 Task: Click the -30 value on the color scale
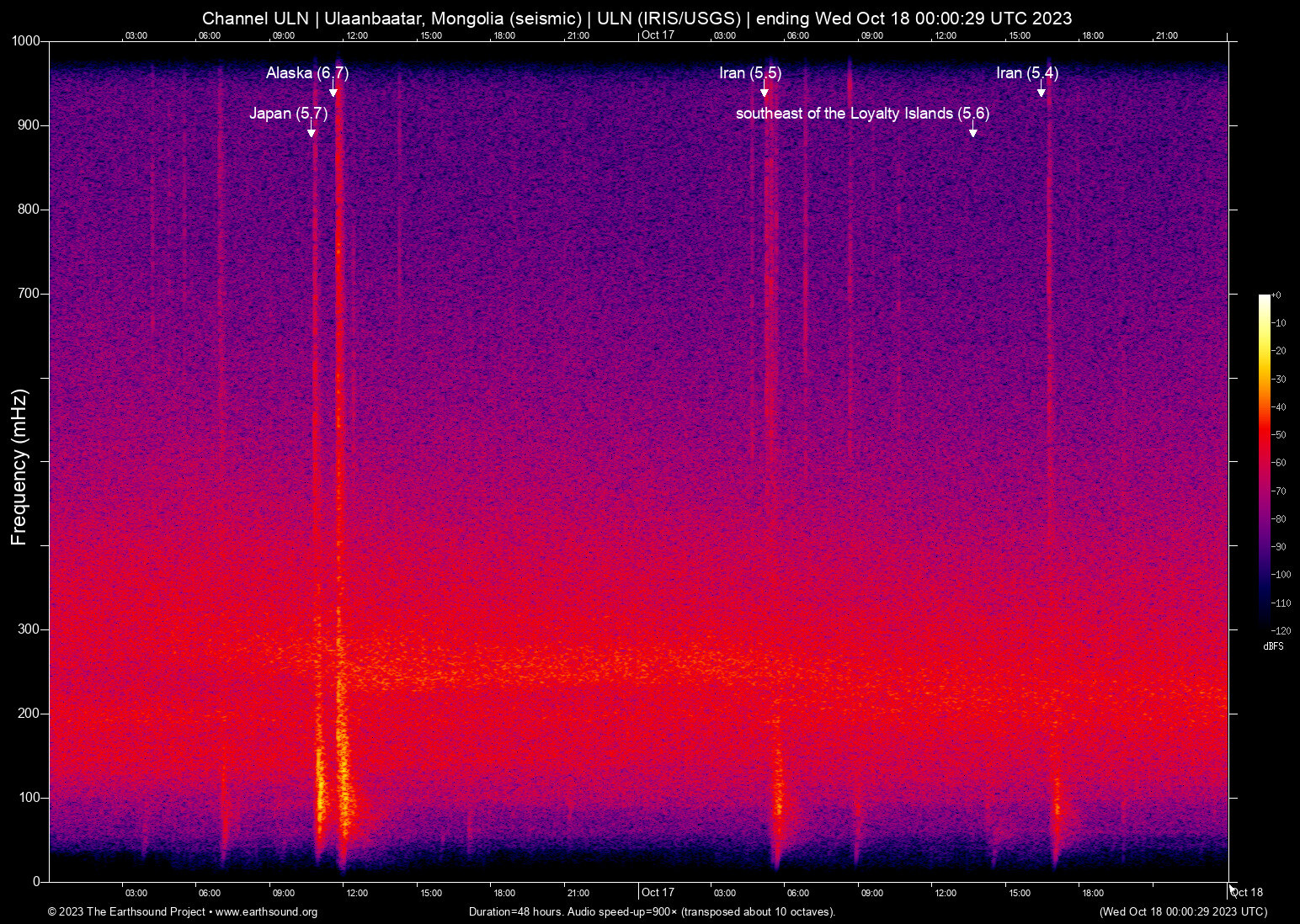coord(1278,380)
